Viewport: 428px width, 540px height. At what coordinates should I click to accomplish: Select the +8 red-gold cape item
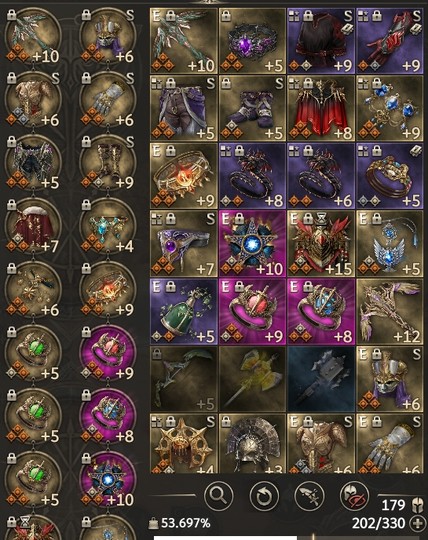(321, 108)
